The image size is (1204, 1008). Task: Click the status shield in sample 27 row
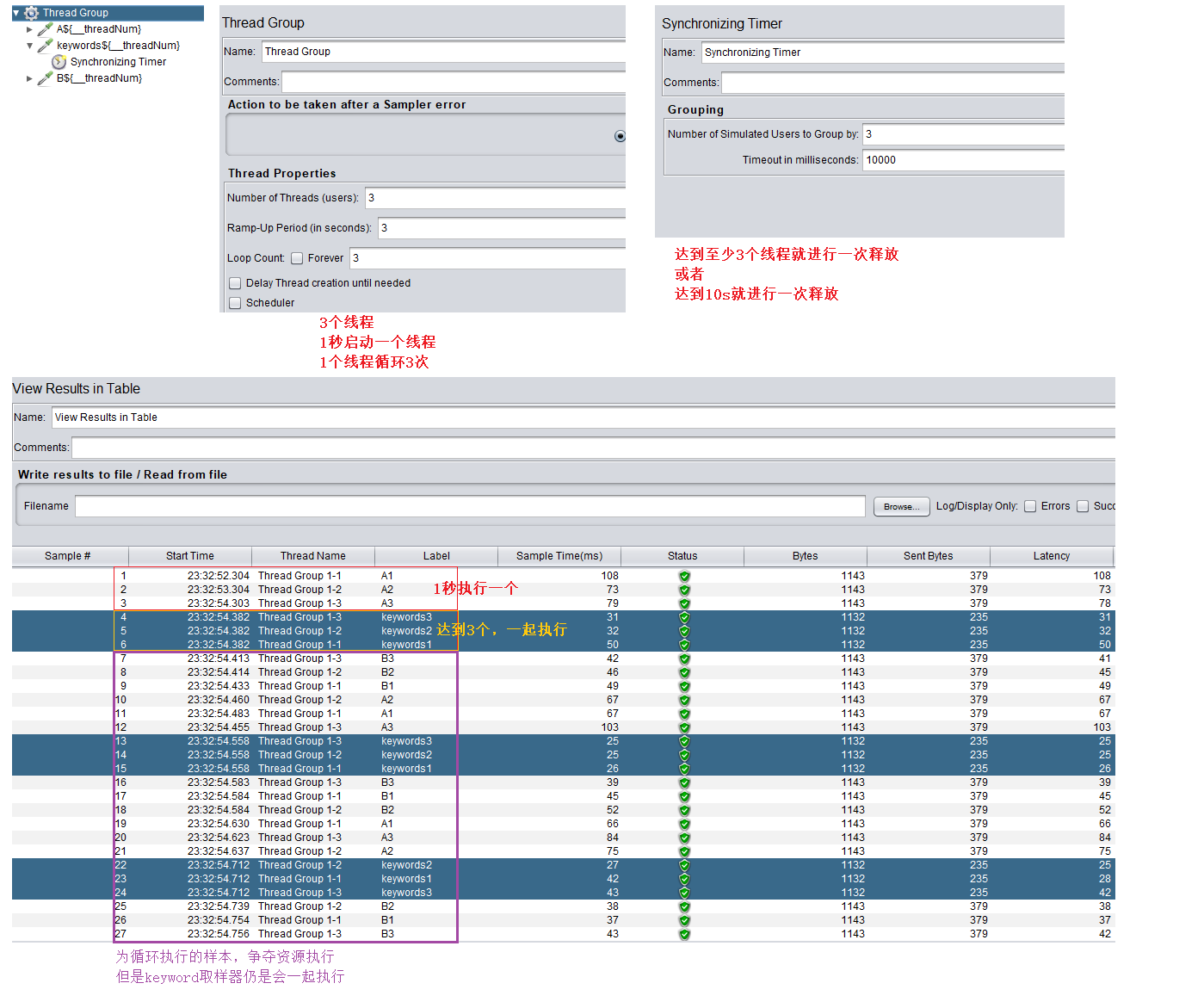point(684,935)
